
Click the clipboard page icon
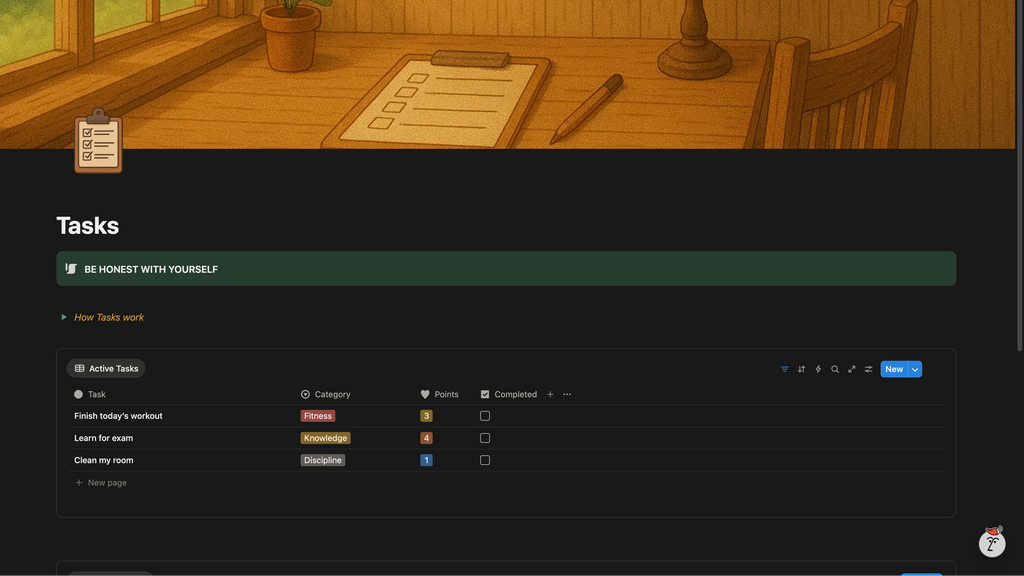pos(98,142)
